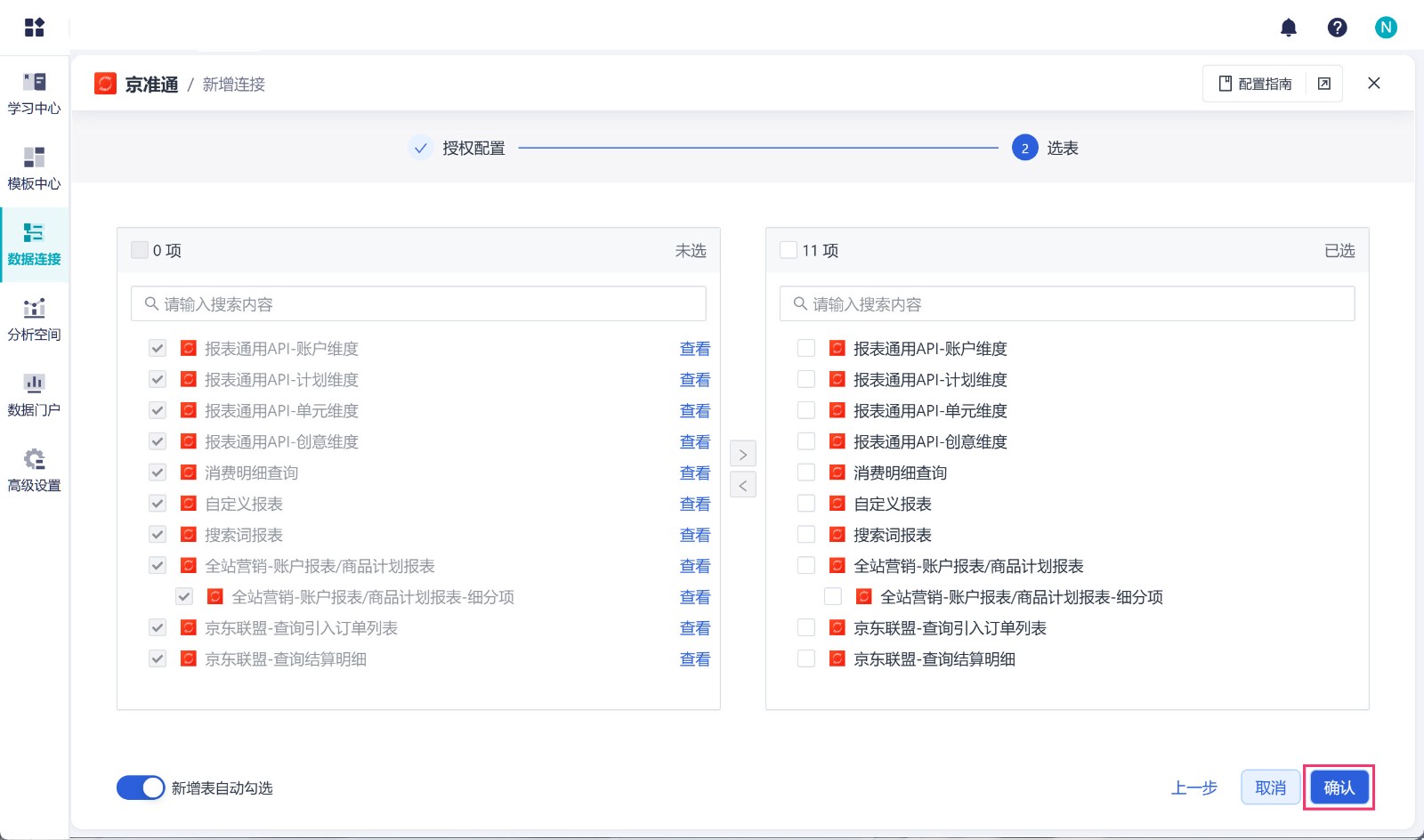Click the 京准通 breadcrumb title
The height and width of the screenshot is (840, 1424).
[x=151, y=85]
